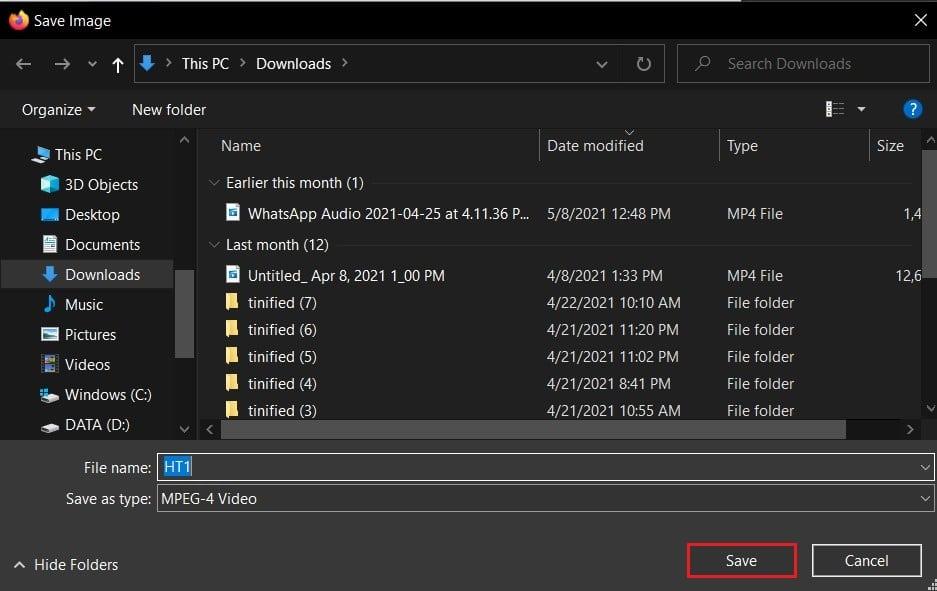Click the change view layout icon

[x=835, y=109]
